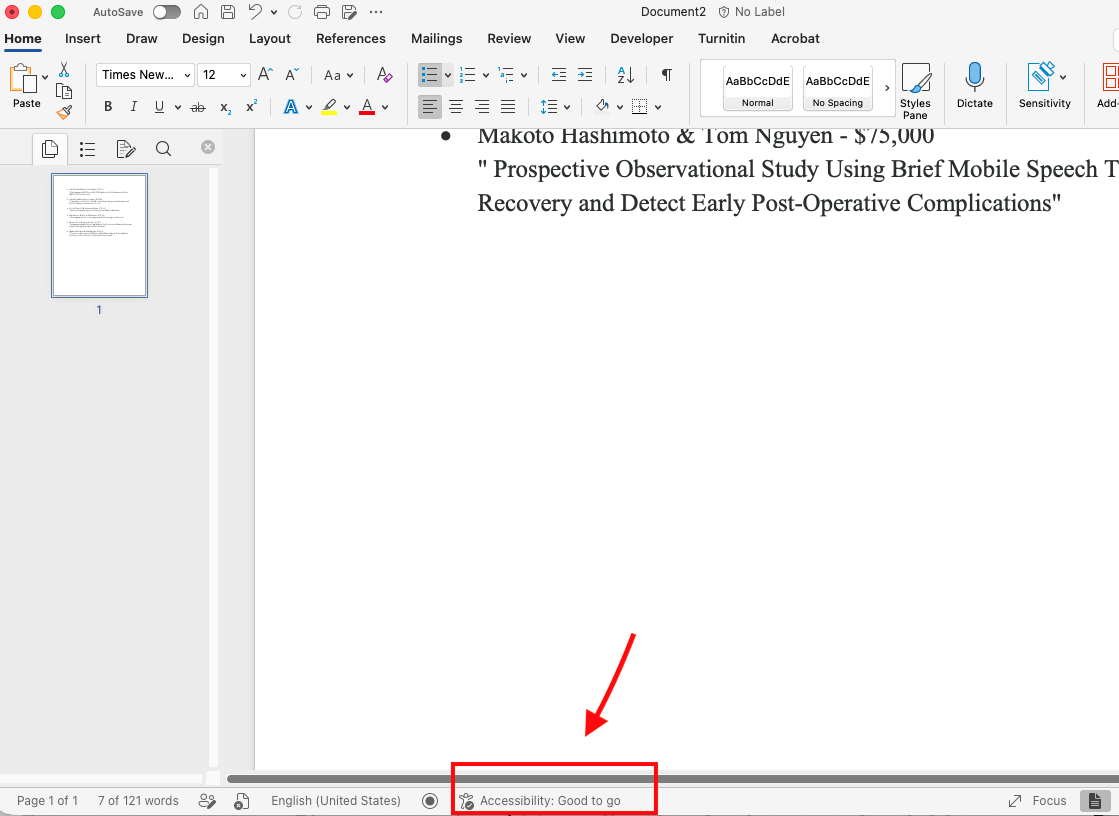Align text to the right
Screen dimensions: 1119x816
pos(482,107)
